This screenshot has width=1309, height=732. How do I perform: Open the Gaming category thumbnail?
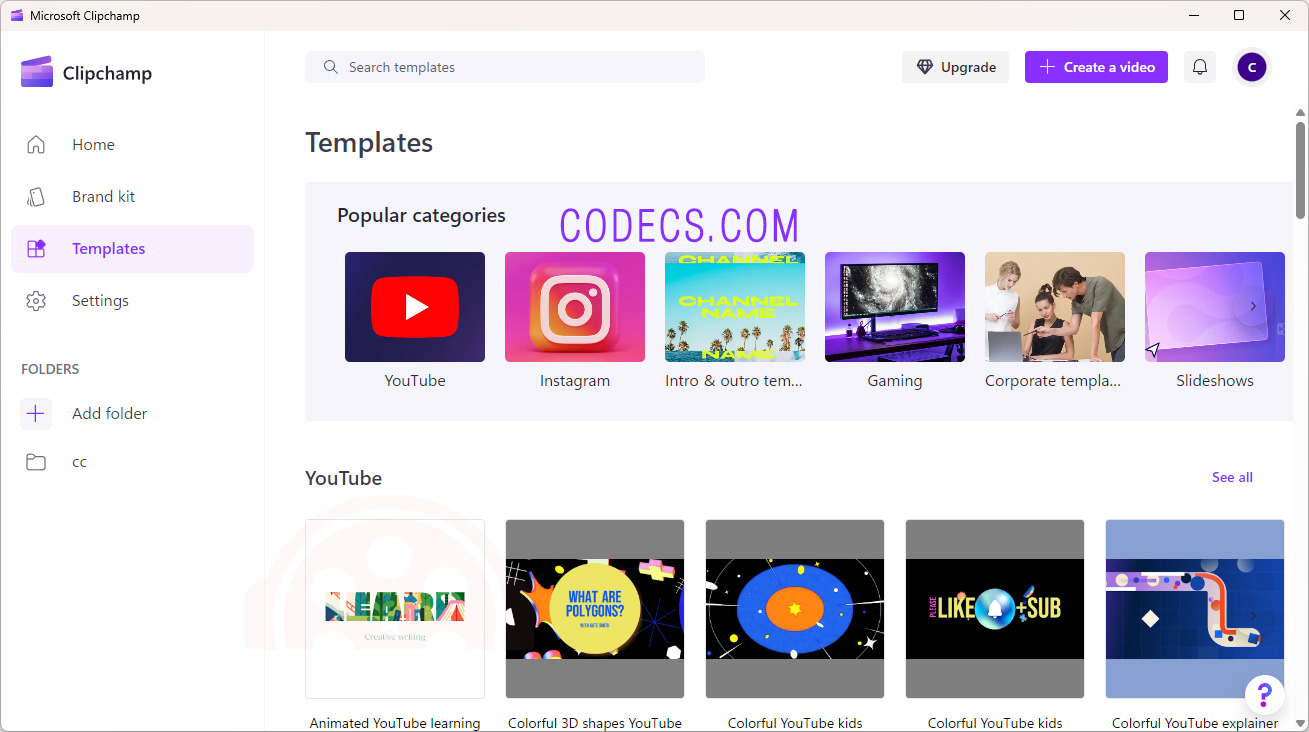coord(895,307)
